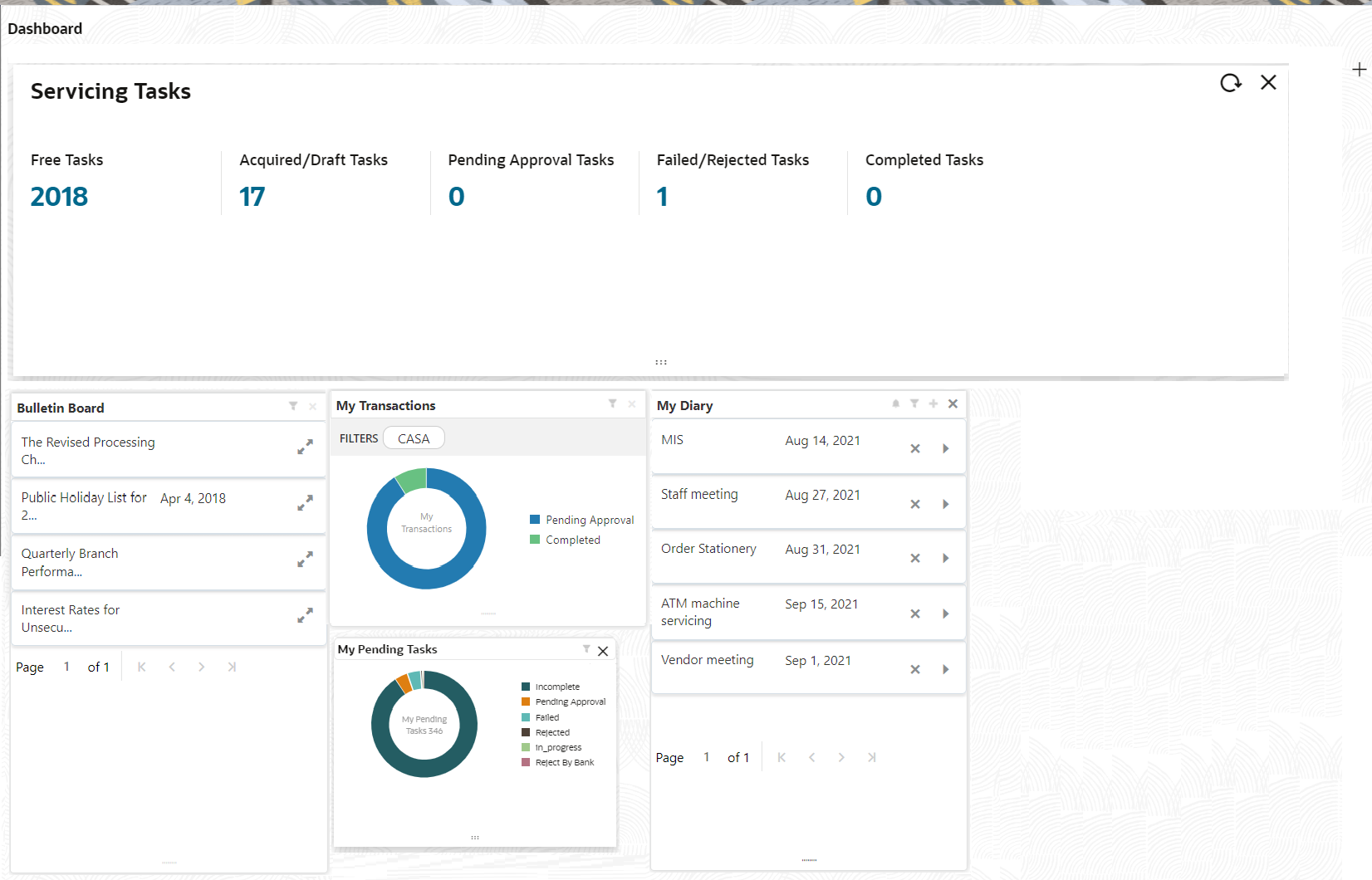This screenshot has width=1372, height=880.
Task: Click the Completed legend color swatch
Action: pos(535,540)
